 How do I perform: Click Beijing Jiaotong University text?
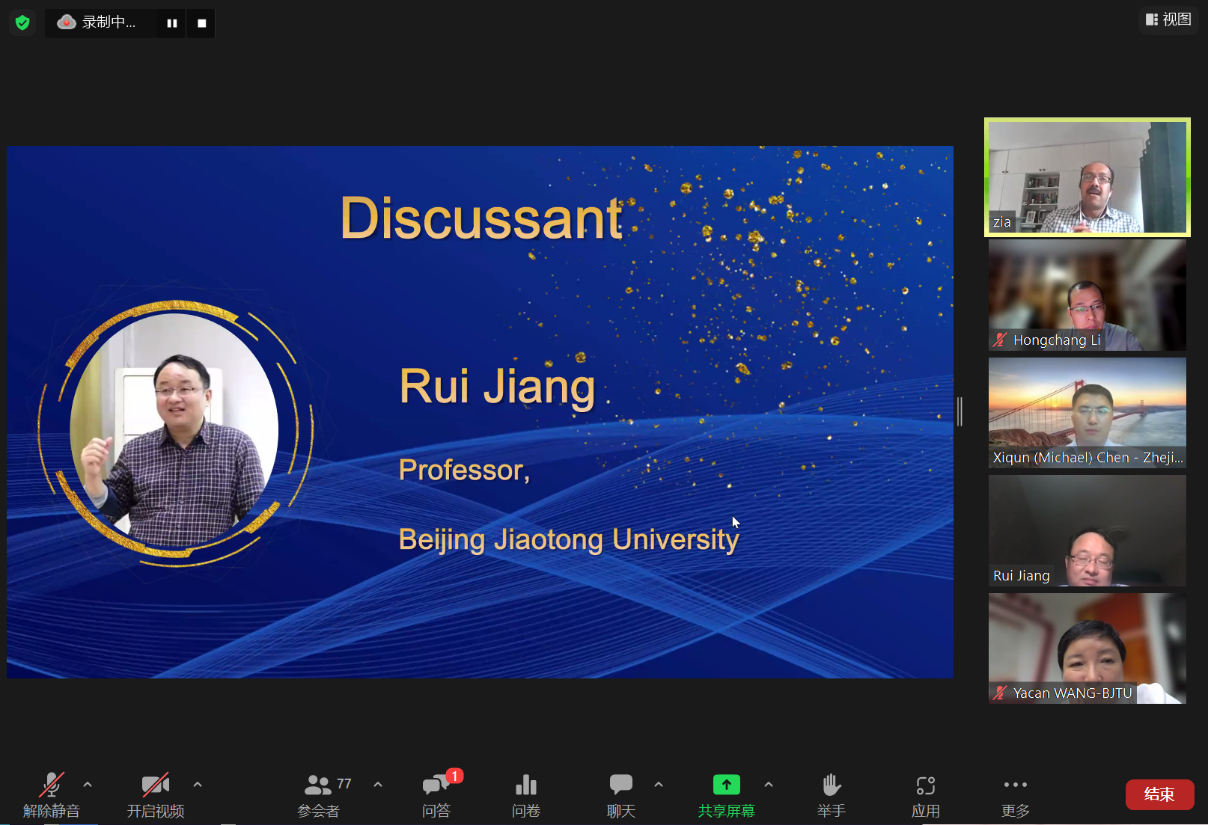click(569, 540)
